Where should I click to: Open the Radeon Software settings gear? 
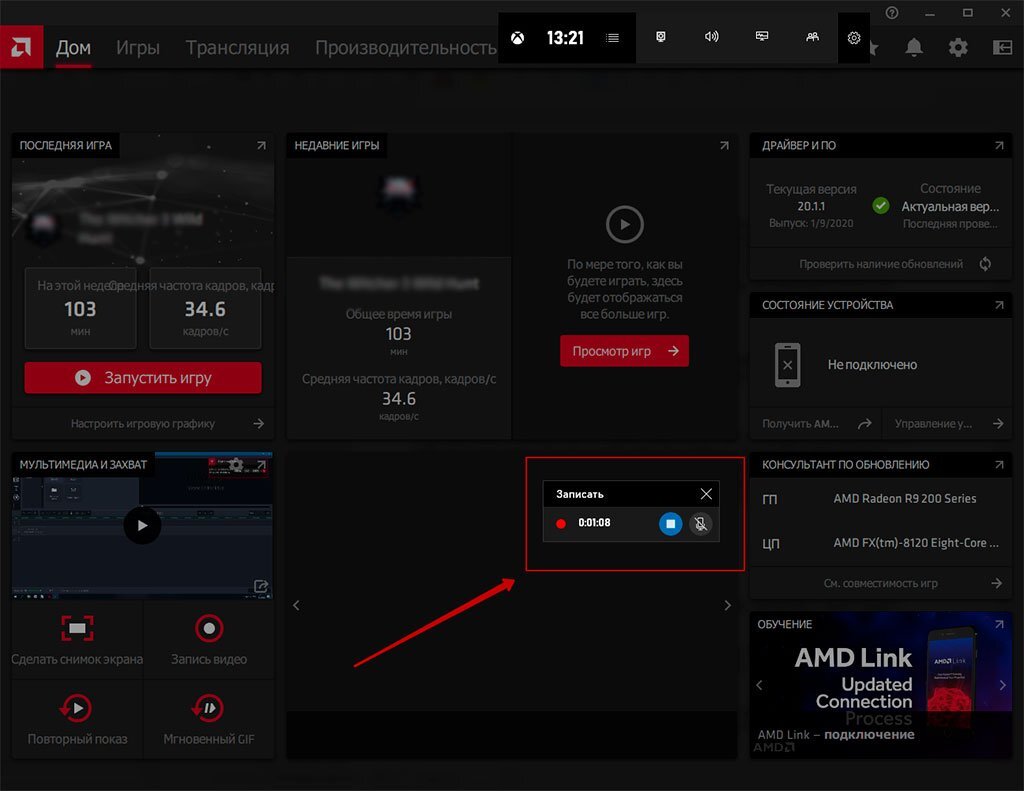pyautogui.click(x=957, y=47)
